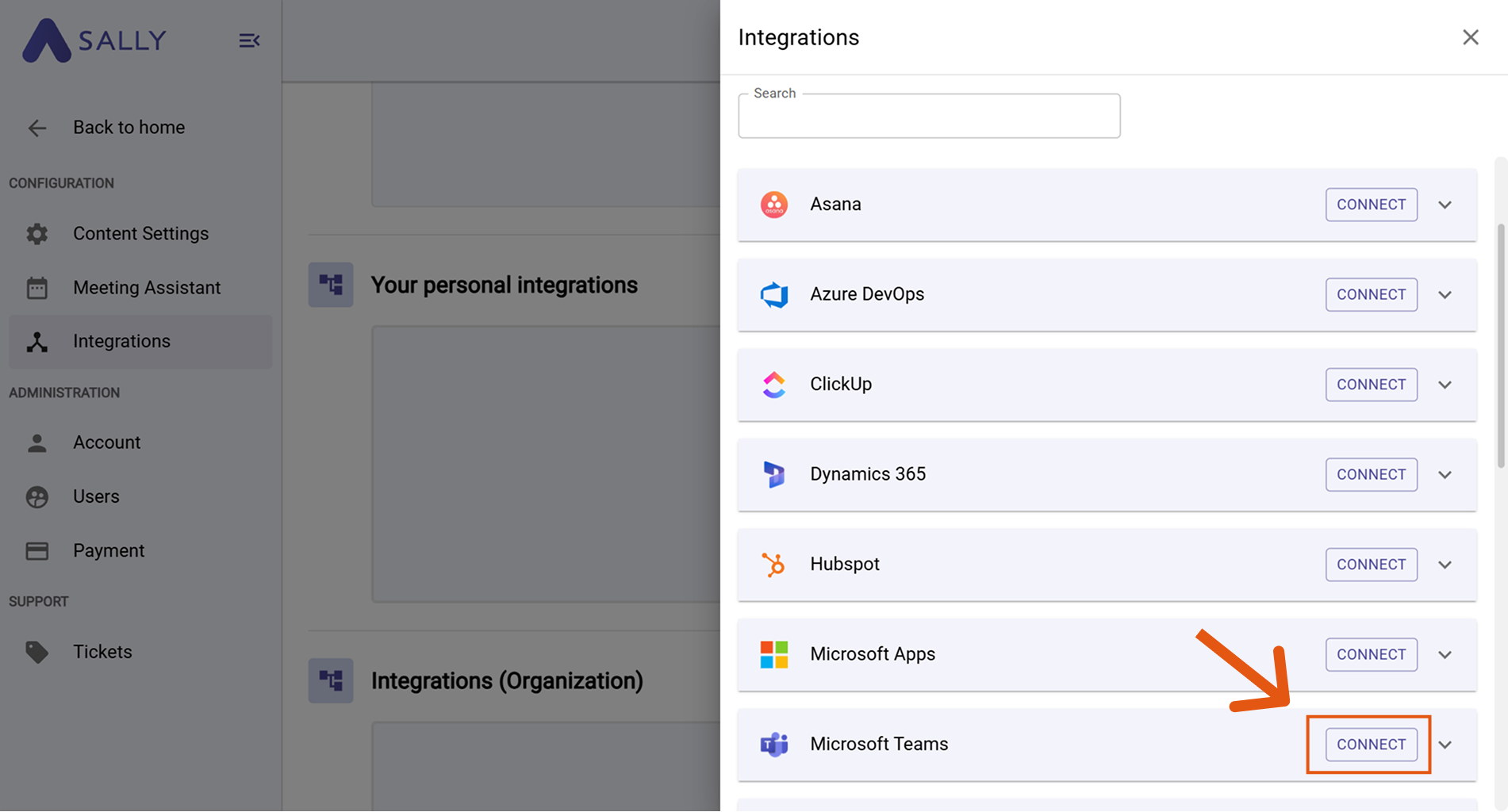
Task: Click the Payment card icon
Action: click(x=37, y=551)
